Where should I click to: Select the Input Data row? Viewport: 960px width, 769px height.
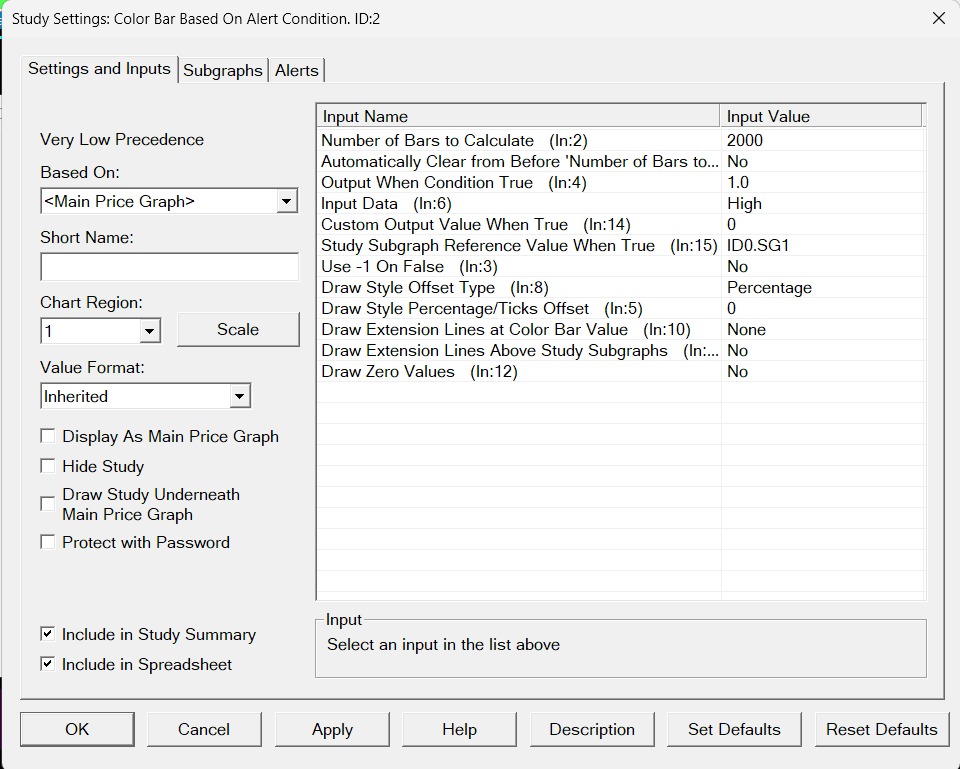(x=518, y=203)
